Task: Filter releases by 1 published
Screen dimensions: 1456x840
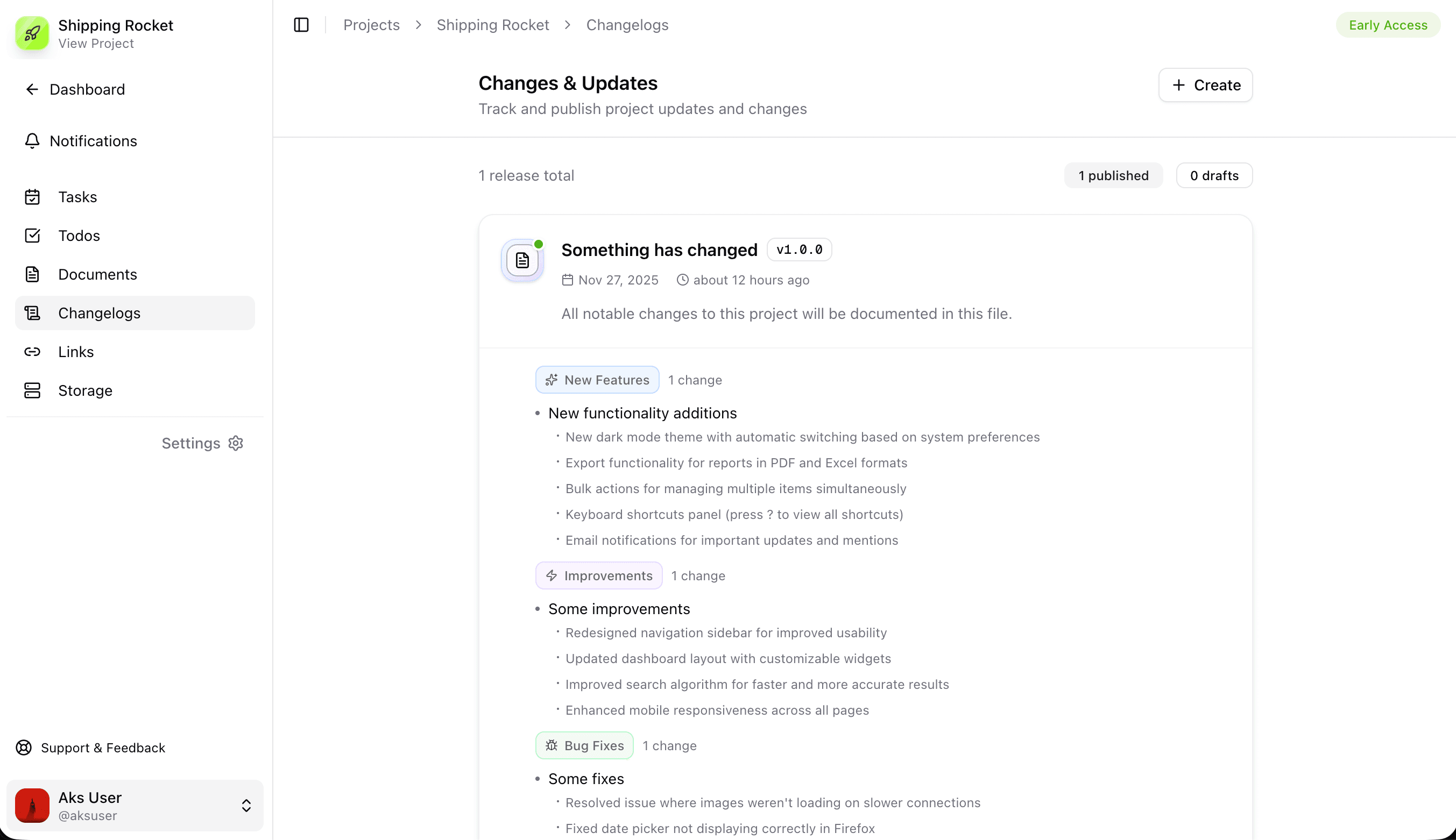Action: coord(1113,175)
